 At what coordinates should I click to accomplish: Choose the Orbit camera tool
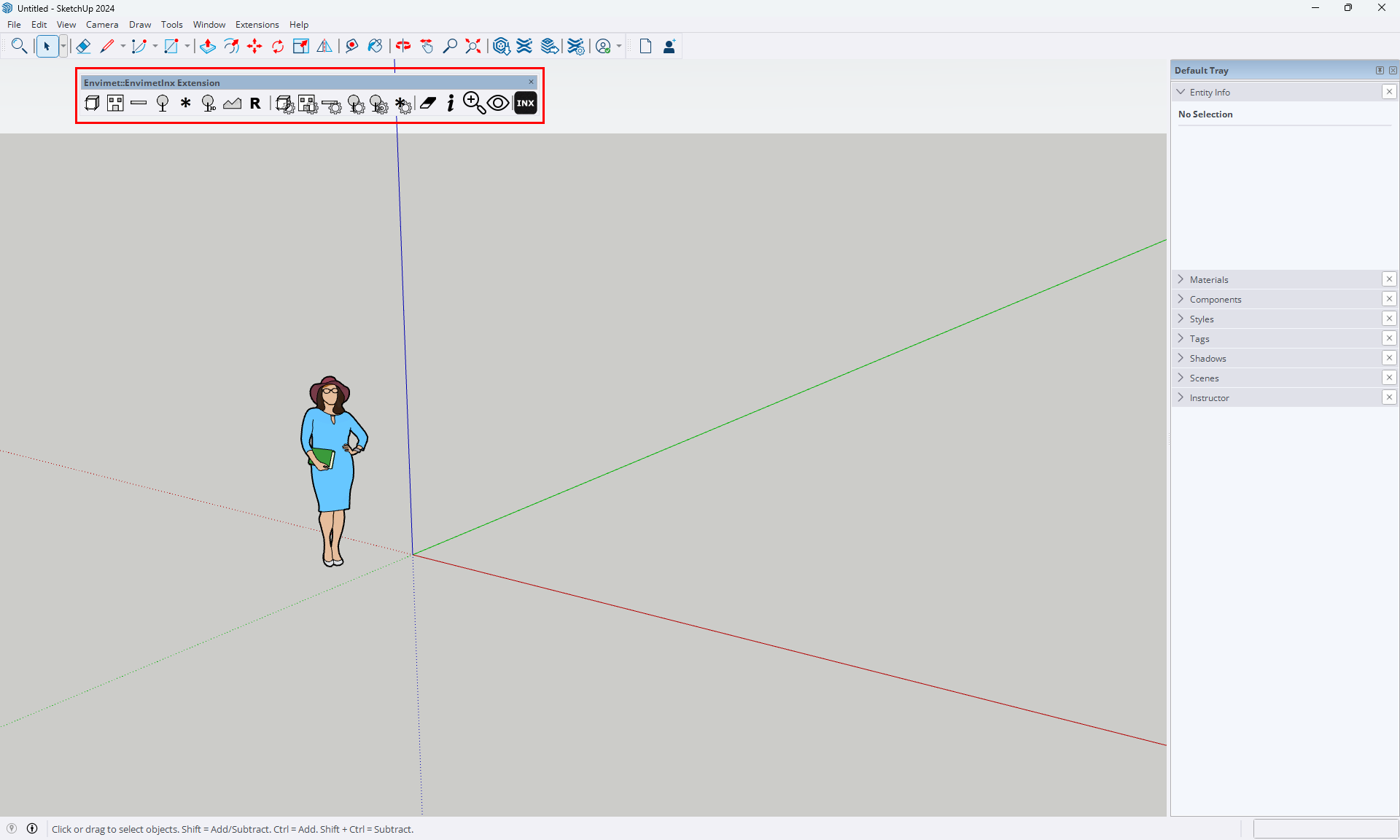tap(403, 47)
